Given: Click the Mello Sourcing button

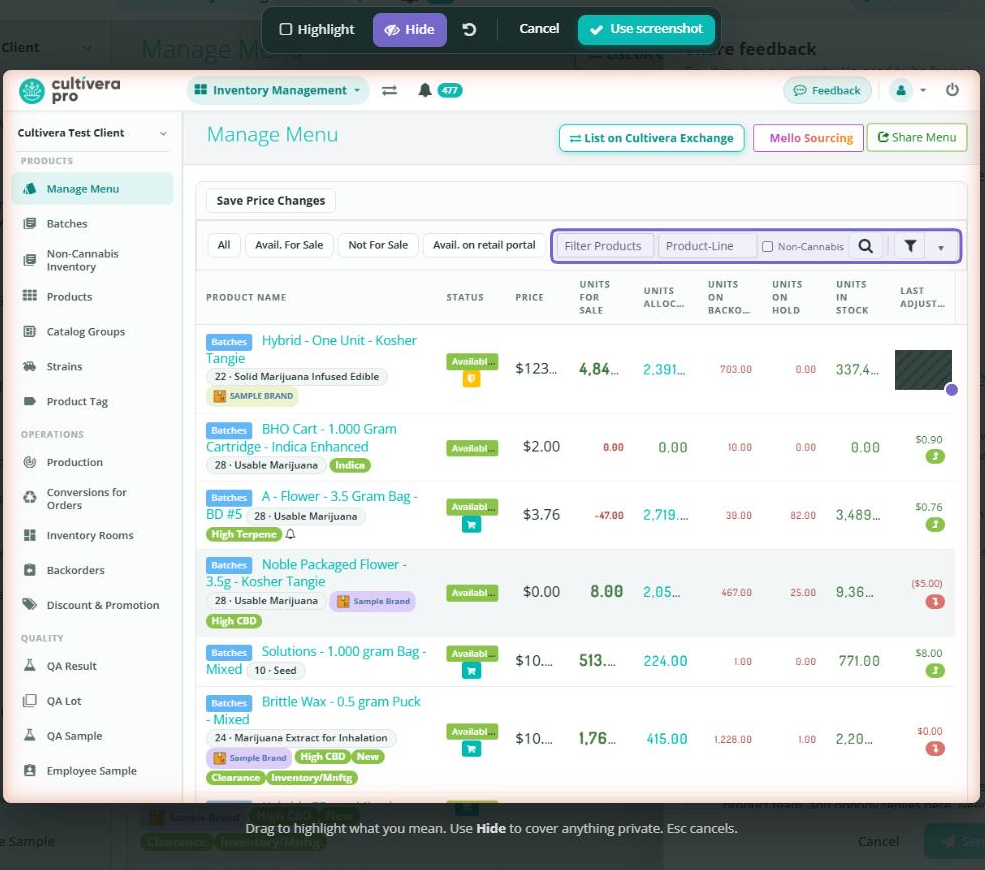Looking at the screenshot, I should click(x=808, y=138).
